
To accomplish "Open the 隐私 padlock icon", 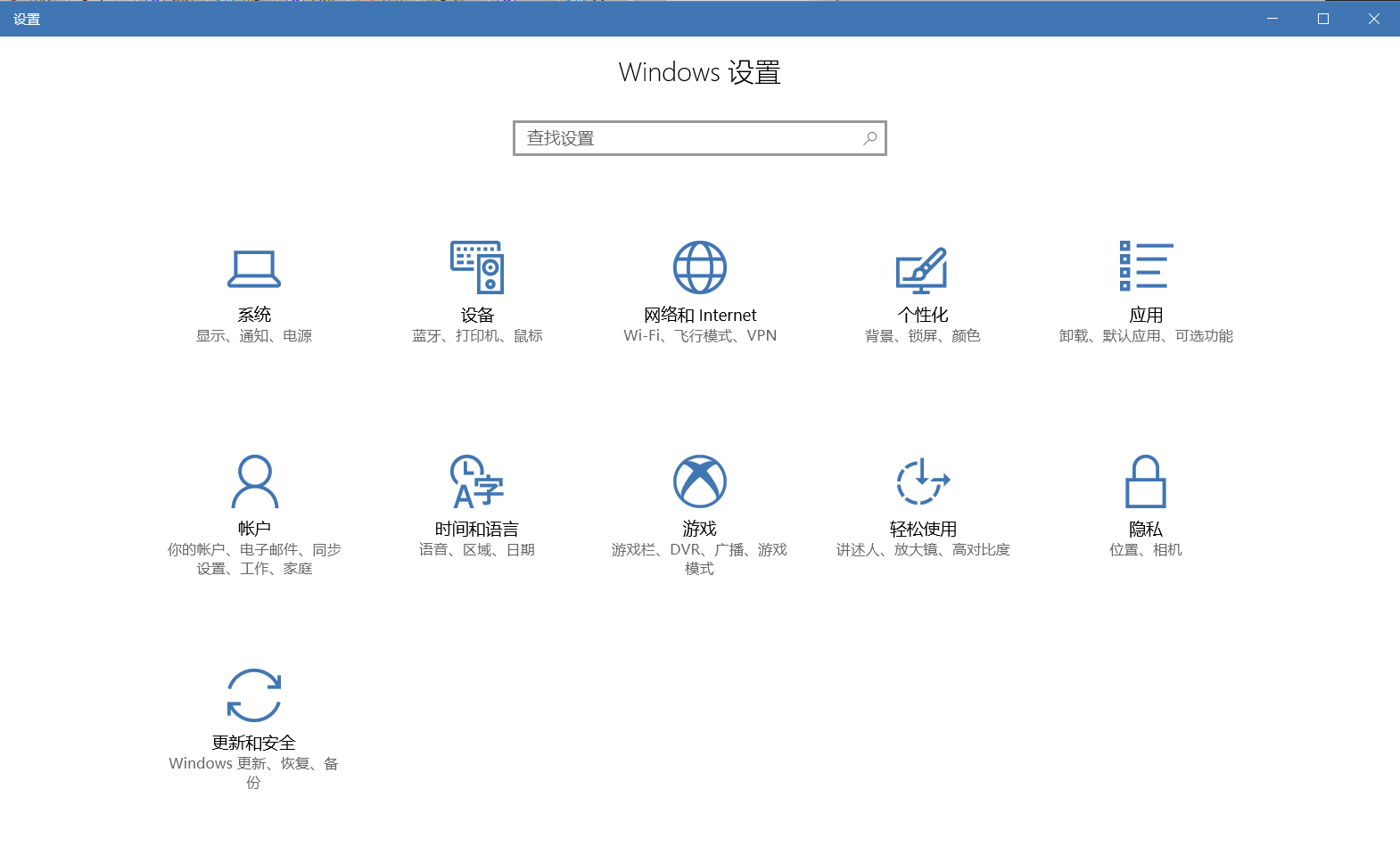I will (x=1146, y=481).
